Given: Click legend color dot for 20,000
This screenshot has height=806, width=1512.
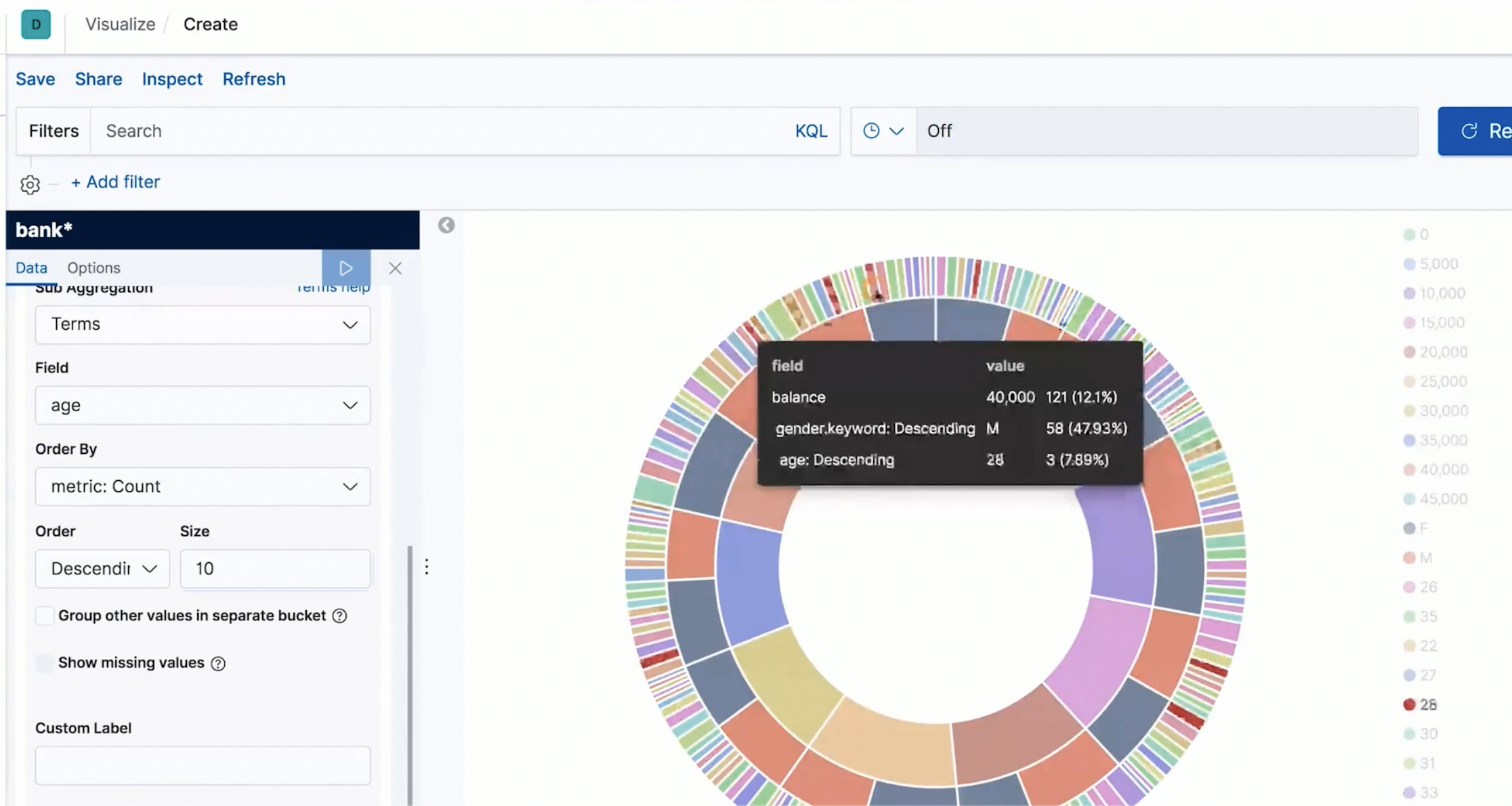Looking at the screenshot, I should coord(1409,352).
